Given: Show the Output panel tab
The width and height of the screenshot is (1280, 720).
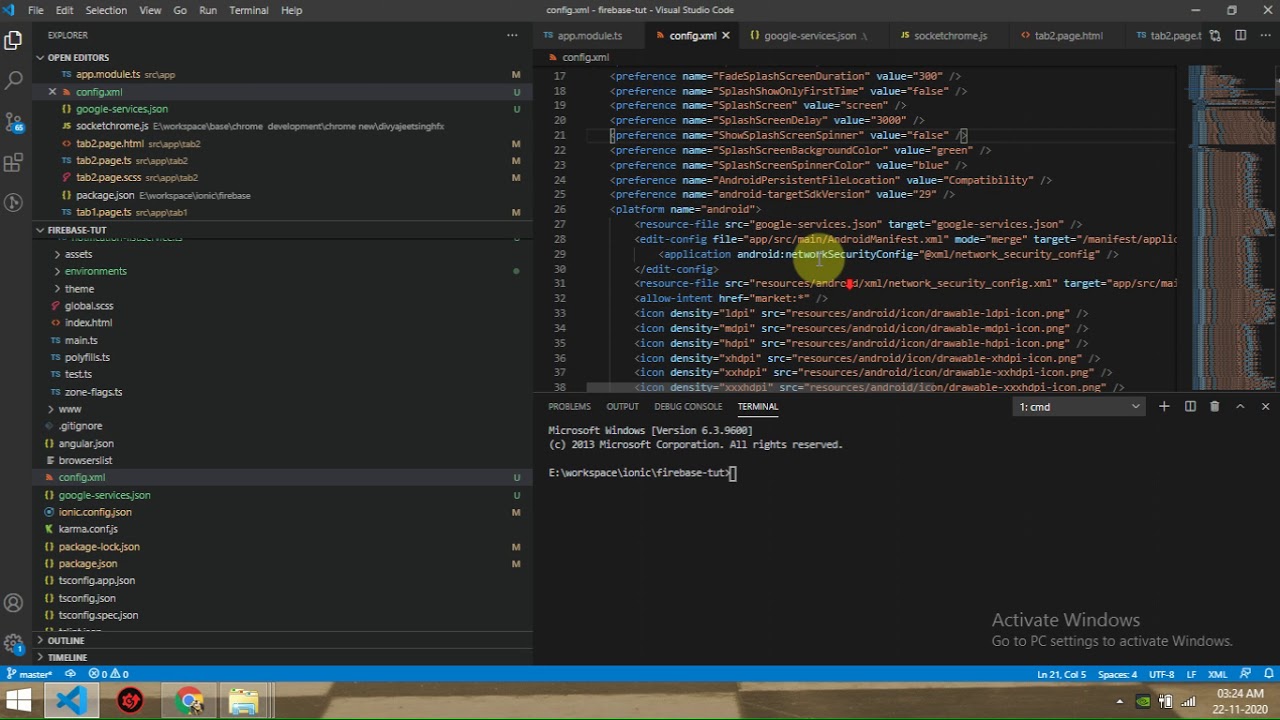Looking at the screenshot, I should (622, 407).
